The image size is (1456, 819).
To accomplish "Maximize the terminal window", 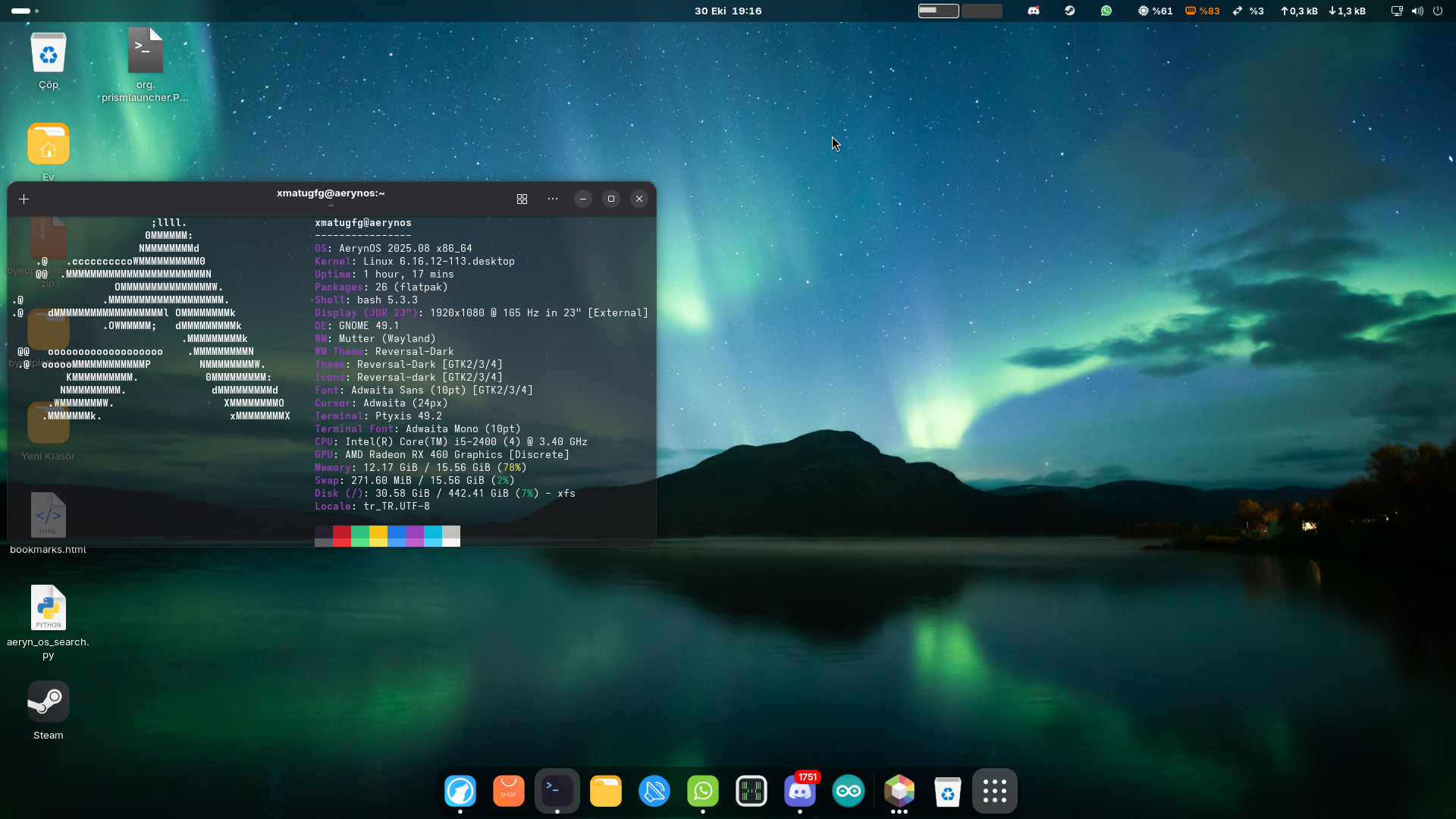I will (x=611, y=199).
